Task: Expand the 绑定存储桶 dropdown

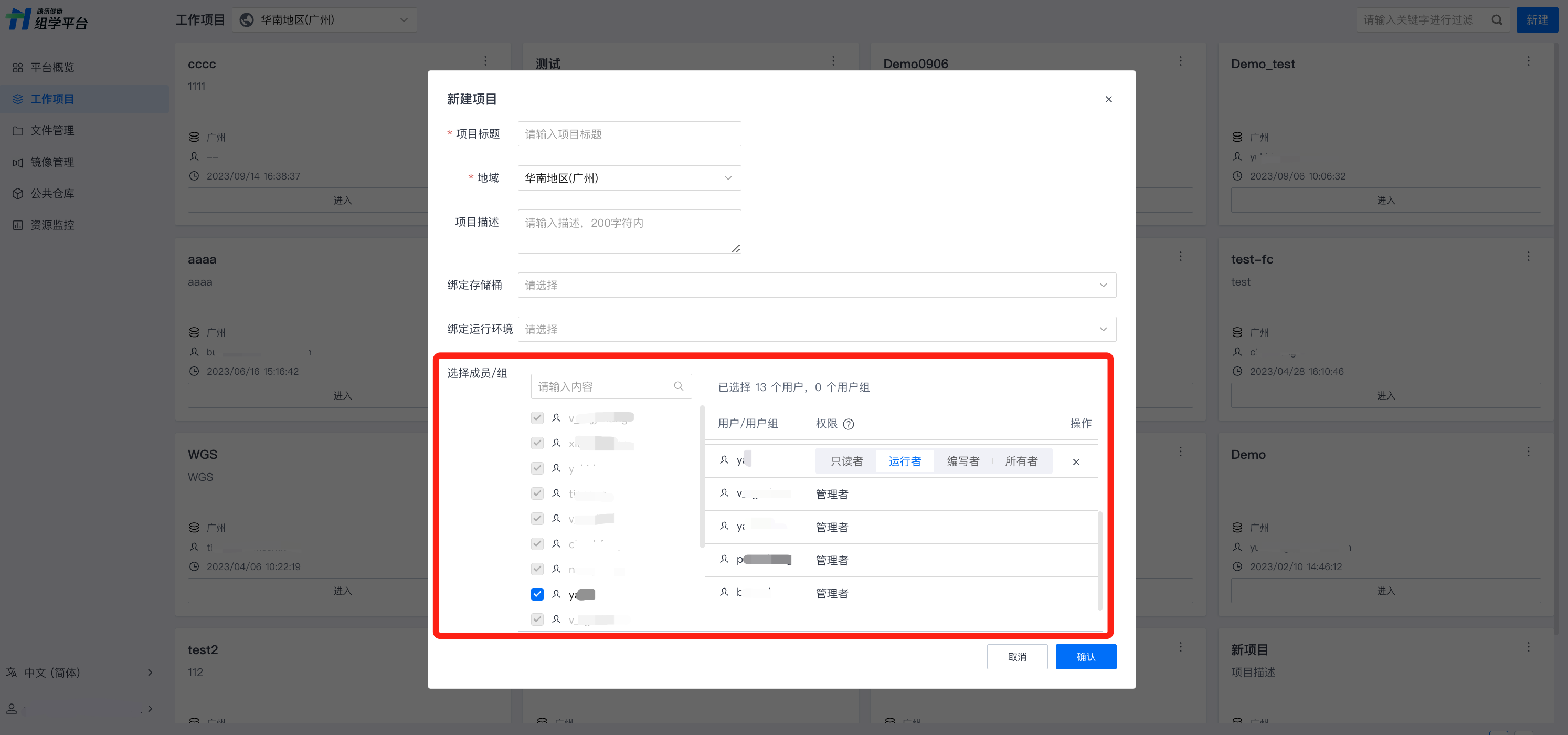Action: [x=816, y=285]
